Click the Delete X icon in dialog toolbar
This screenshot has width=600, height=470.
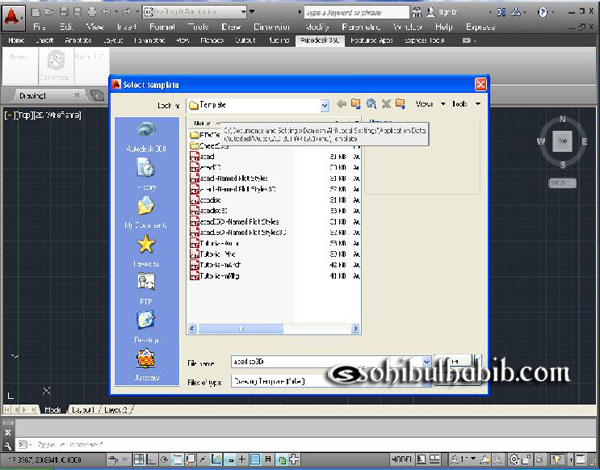(x=386, y=104)
